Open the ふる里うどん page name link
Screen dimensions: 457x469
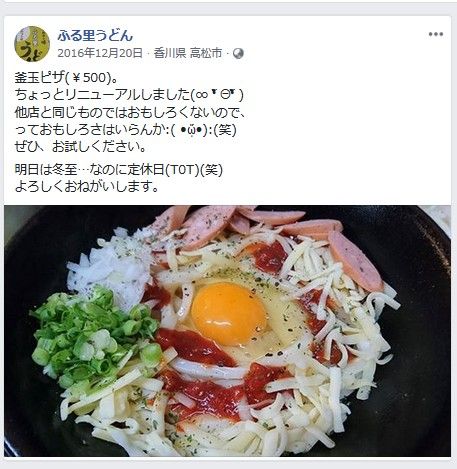point(95,35)
